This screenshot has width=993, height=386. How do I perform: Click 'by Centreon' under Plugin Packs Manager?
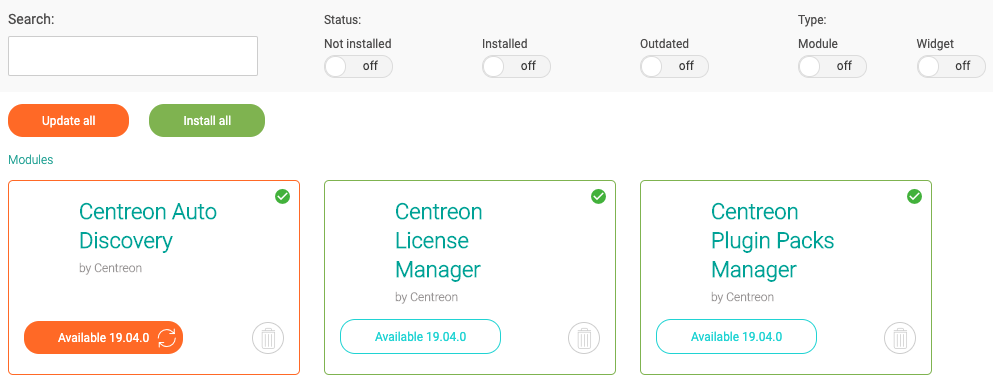coord(742,297)
